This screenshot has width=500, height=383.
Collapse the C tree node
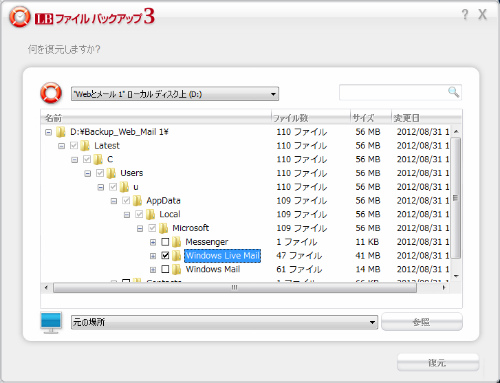pos(75,160)
